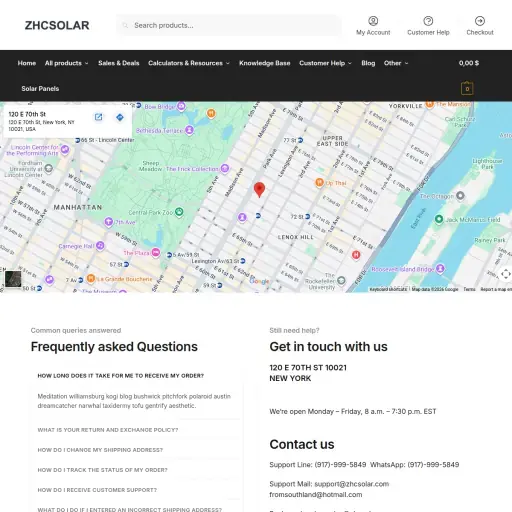Expand track status of order question
The image size is (512, 512).
(102, 470)
